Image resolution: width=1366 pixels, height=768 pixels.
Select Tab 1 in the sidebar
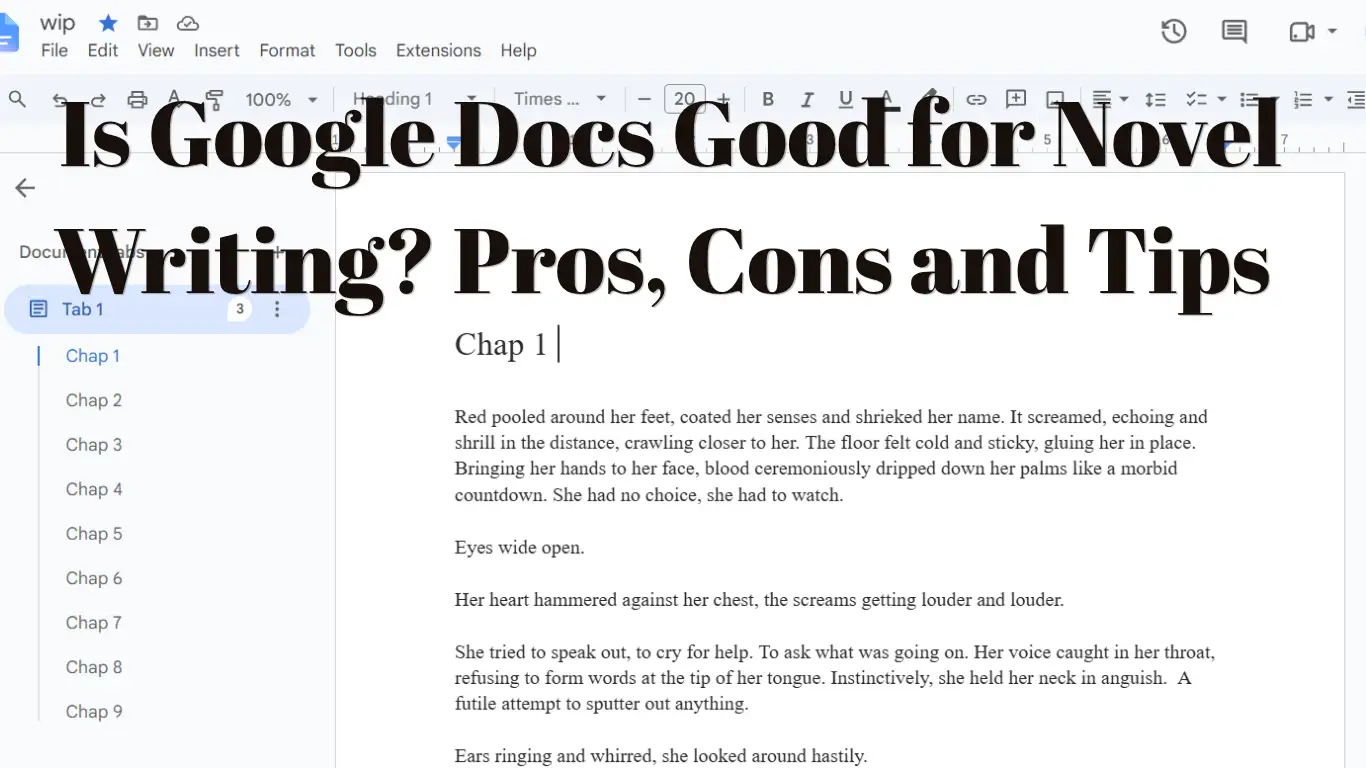click(157, 309)
